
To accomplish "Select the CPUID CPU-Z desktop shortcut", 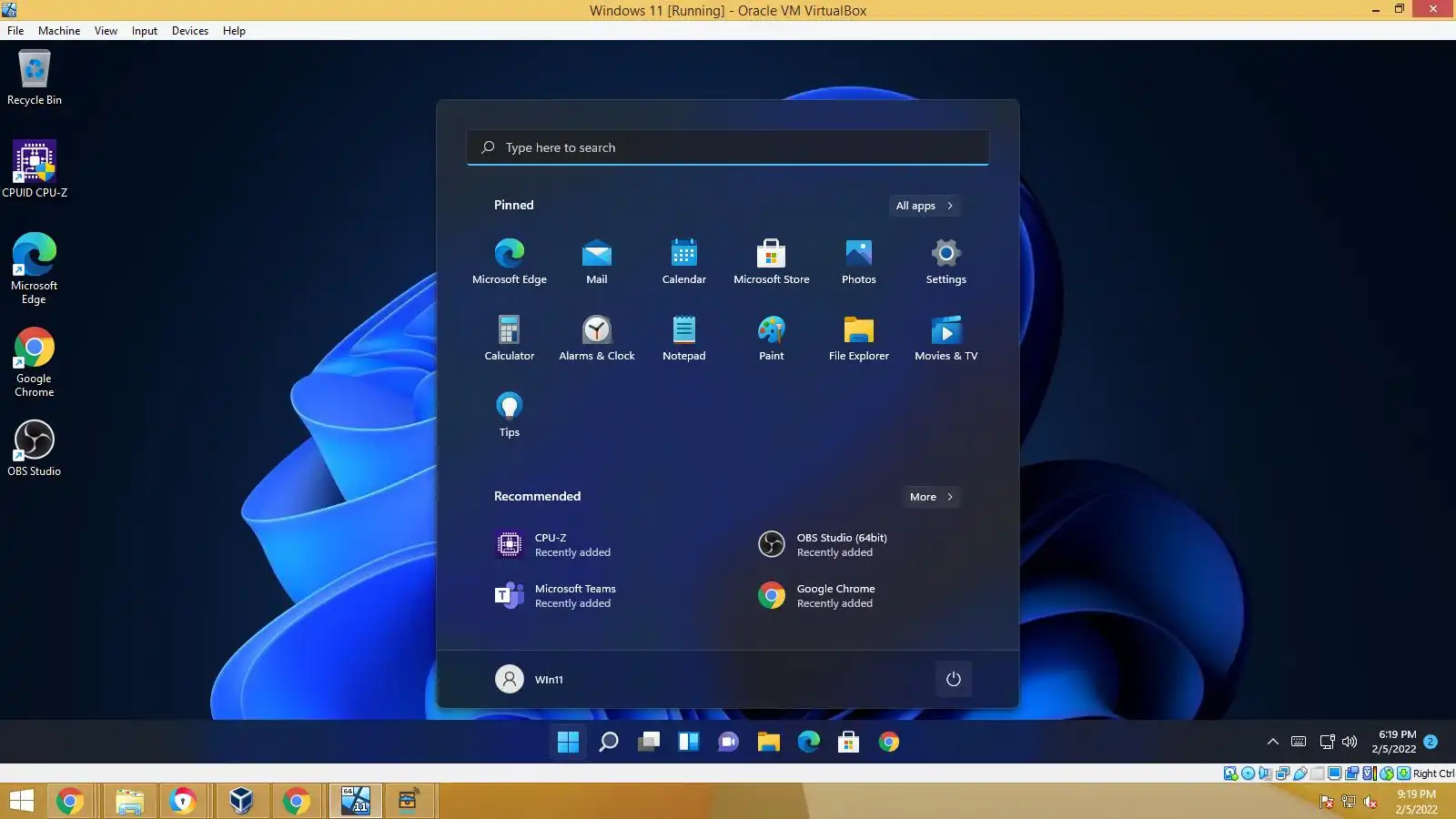I will click(x=35, y=169).
